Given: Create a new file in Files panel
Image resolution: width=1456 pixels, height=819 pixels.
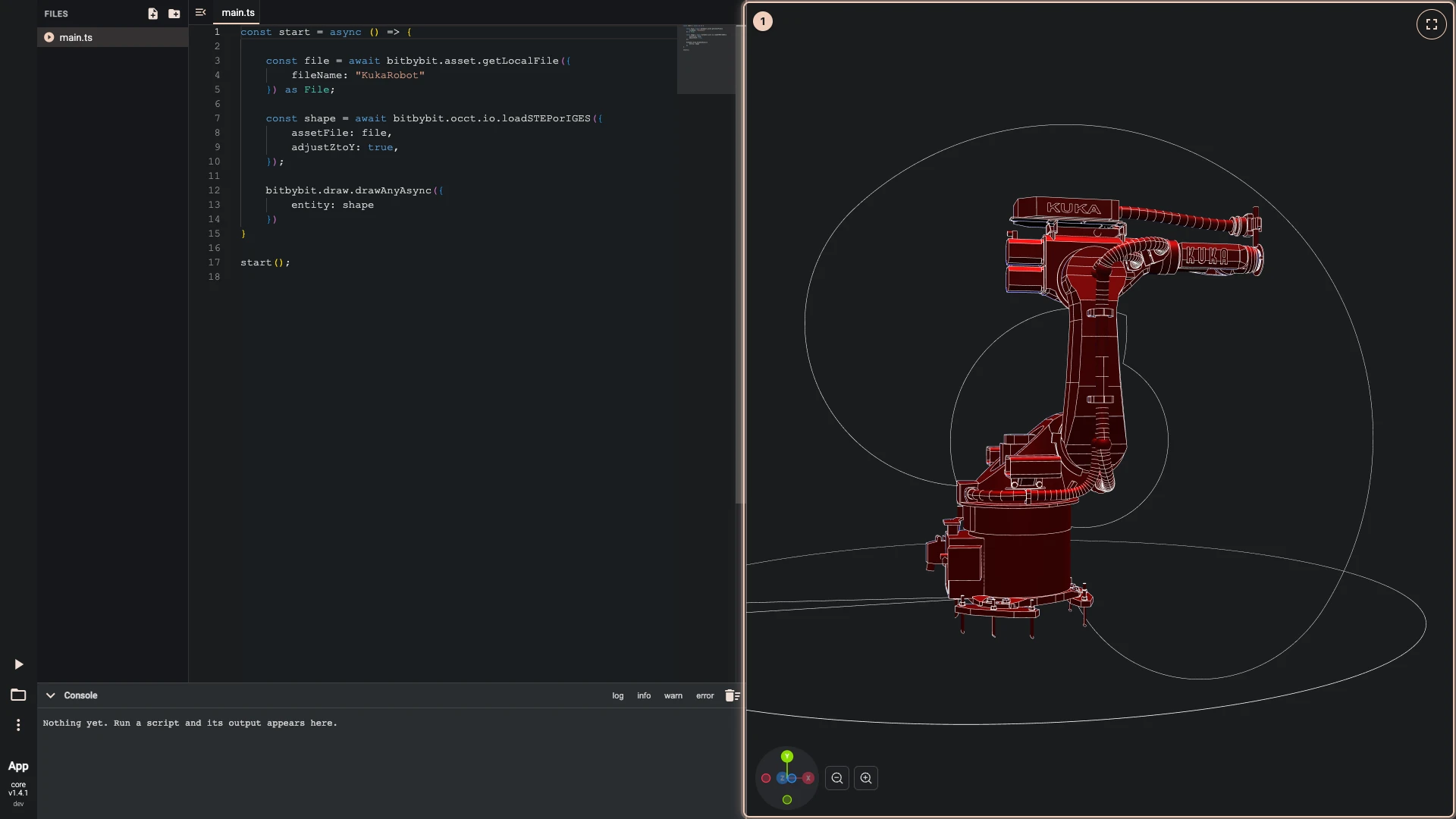Looking at the screenshot, I should (x=153, y=14).
